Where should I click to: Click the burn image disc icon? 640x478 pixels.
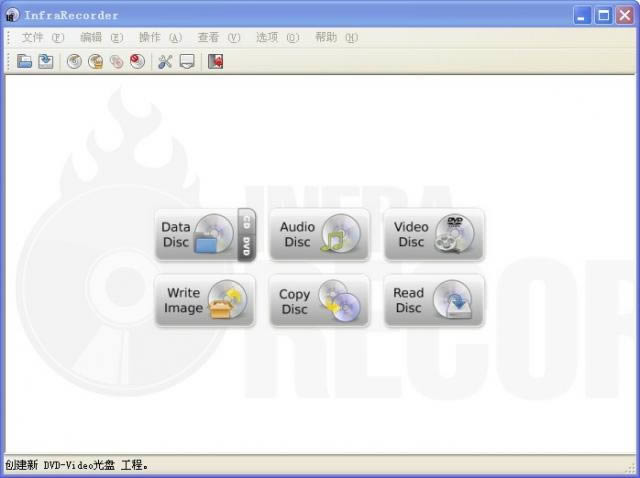coord(96,62)
